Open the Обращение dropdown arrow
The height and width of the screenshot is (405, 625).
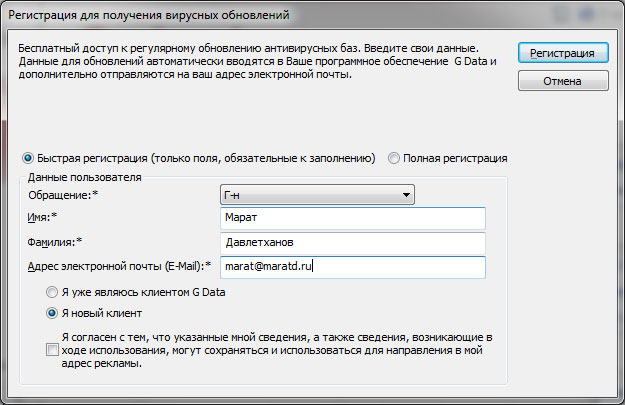406,195
